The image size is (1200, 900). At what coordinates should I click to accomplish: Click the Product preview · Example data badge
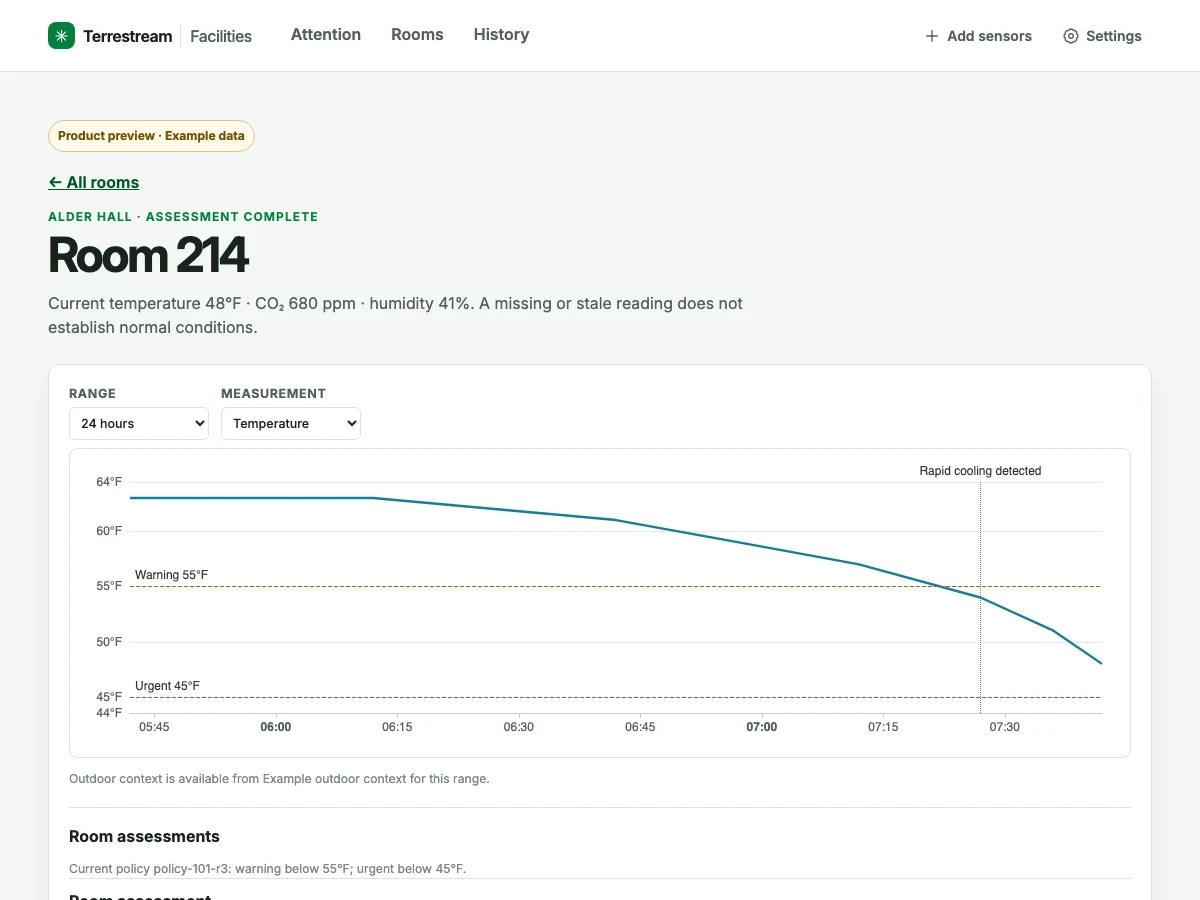151,136
